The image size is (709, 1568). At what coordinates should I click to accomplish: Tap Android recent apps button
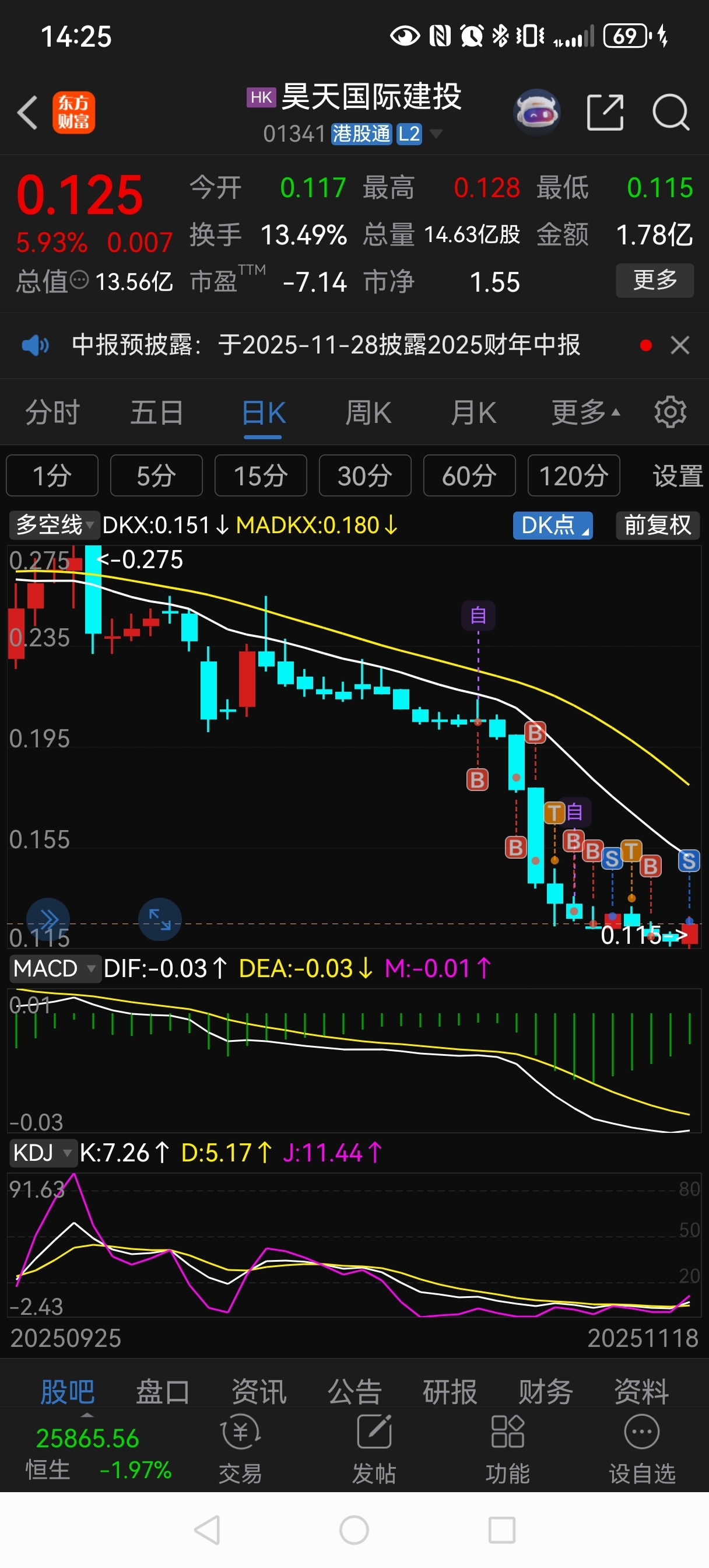pos(502,1529)
